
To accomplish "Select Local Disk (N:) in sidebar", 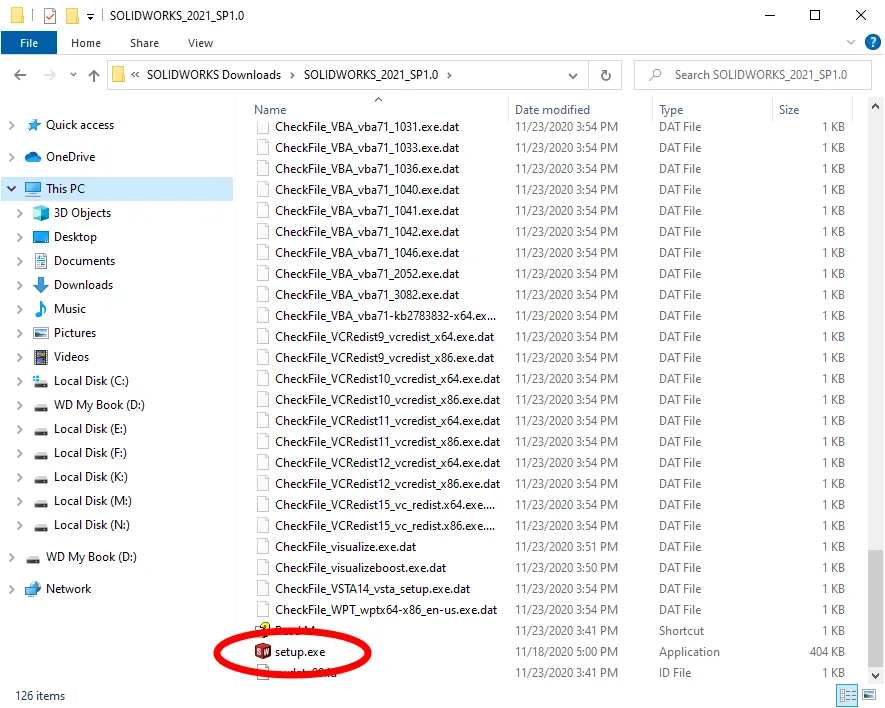I will (x=92, y=525).
